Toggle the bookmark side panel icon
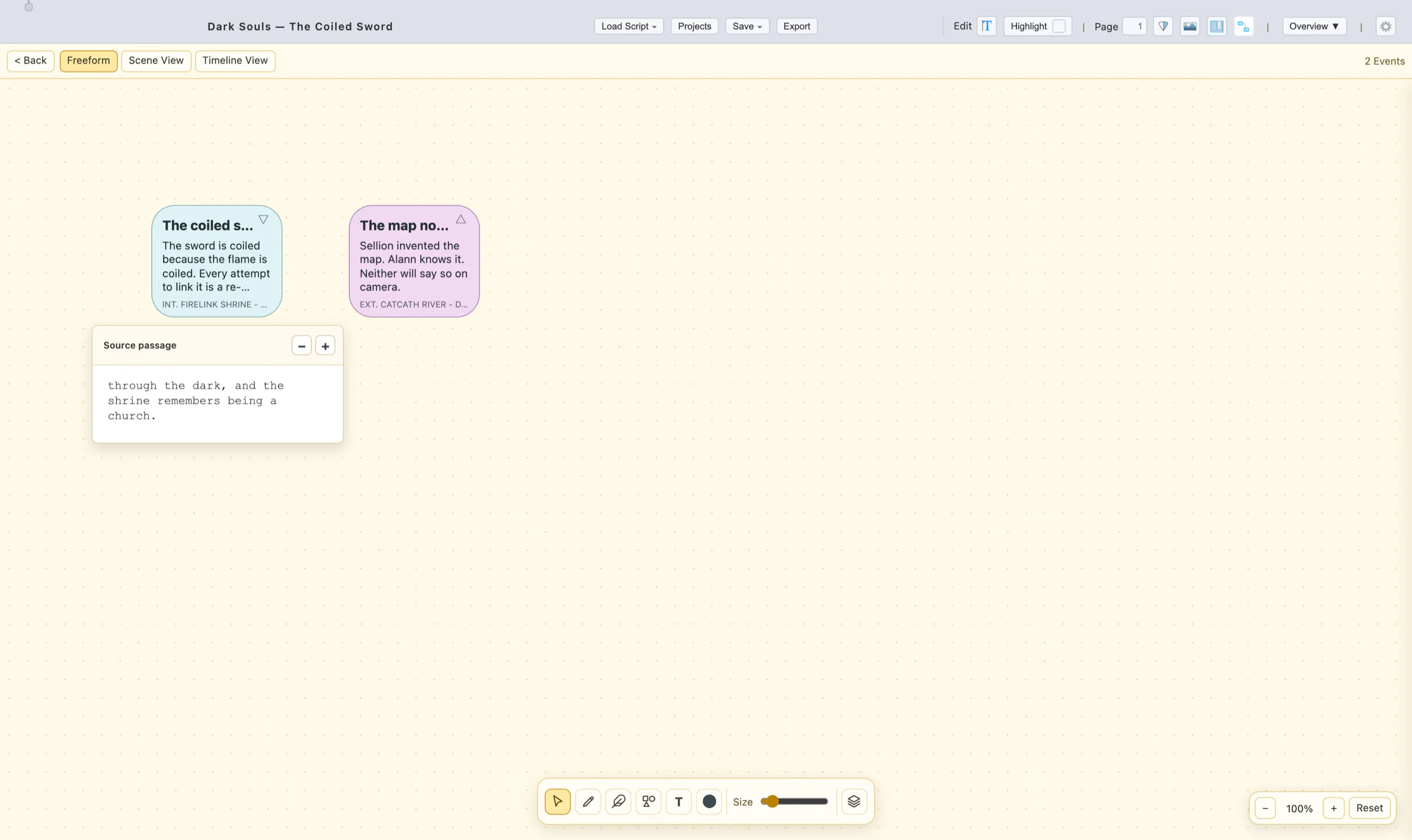Viewport: 1412px width, 840px height. click(x=1217, y=26)
